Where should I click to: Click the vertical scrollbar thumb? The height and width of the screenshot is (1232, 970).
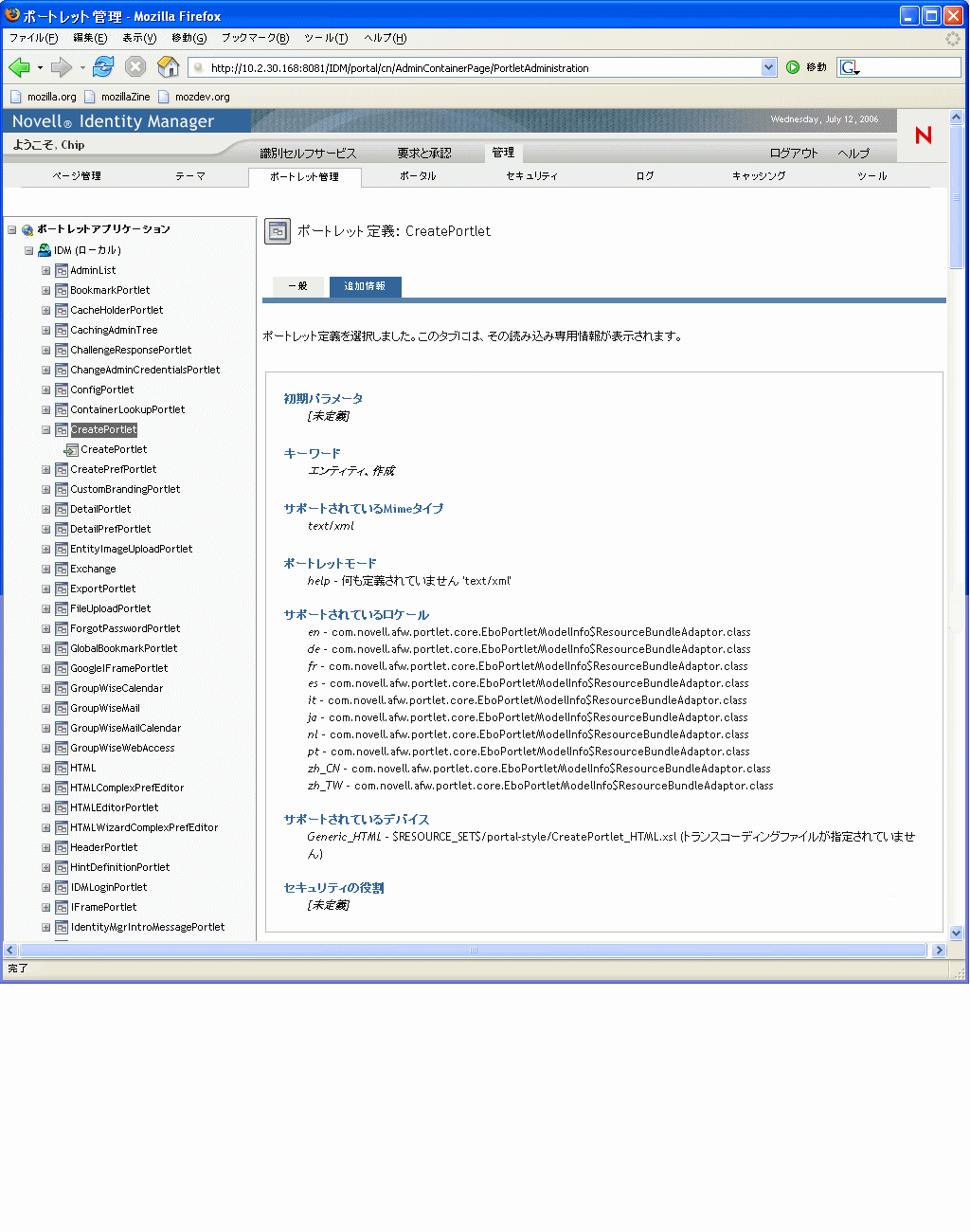point(957,198)
